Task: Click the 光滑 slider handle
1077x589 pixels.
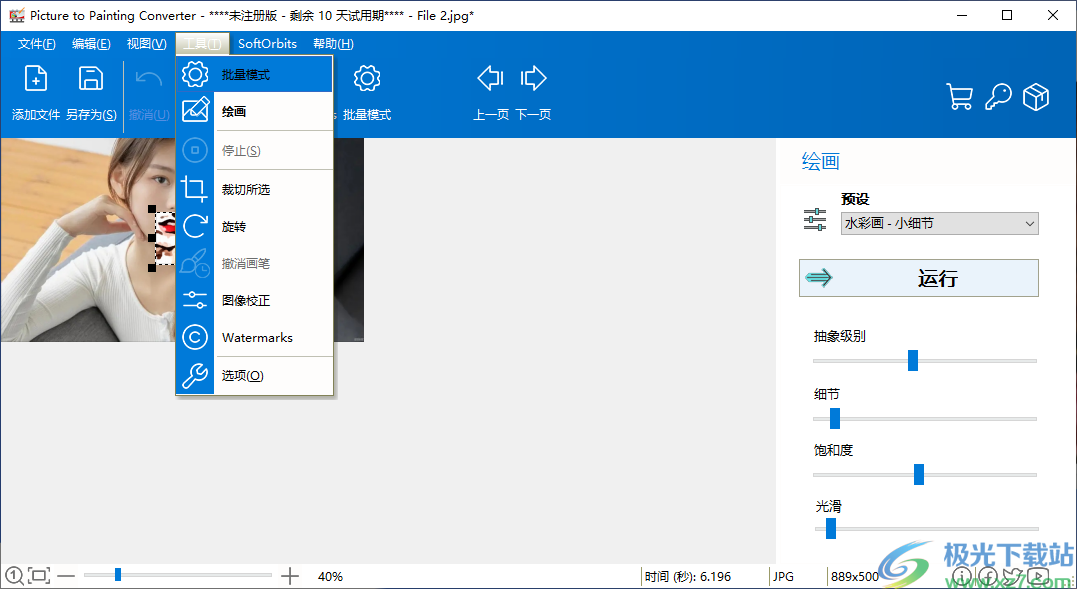Action: coord(830,529)
